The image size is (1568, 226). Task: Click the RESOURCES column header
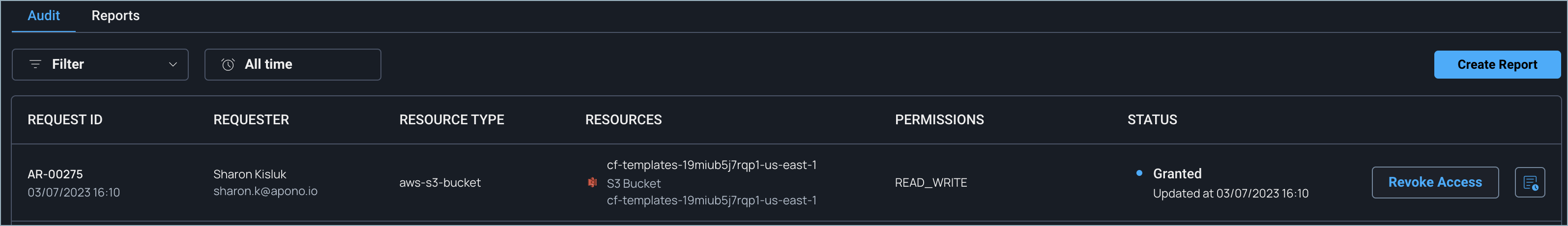pos(623,119)
